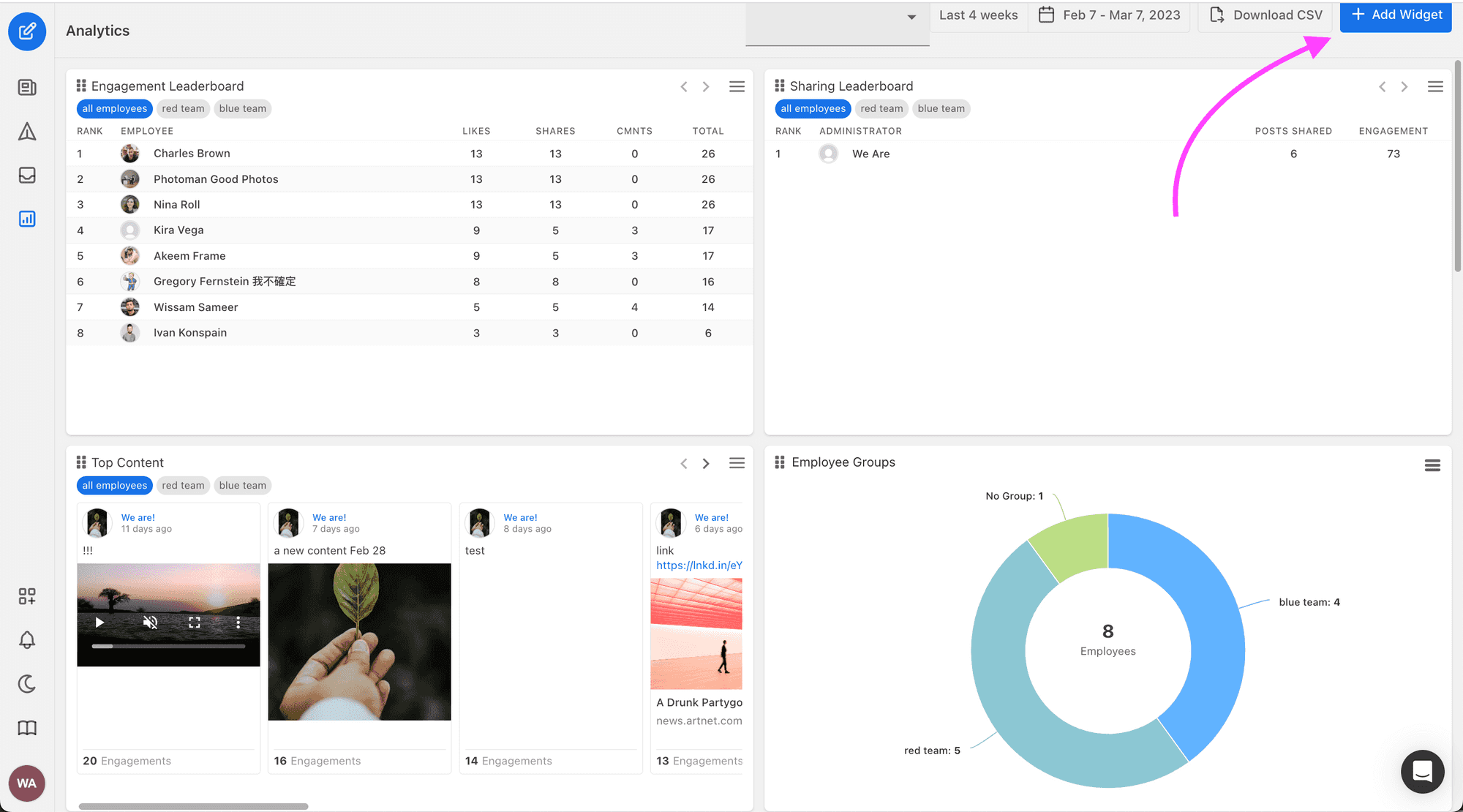This screenshot has height=812, width=1463.
Task: Open the documentation book icon
Action: point(27,728)
